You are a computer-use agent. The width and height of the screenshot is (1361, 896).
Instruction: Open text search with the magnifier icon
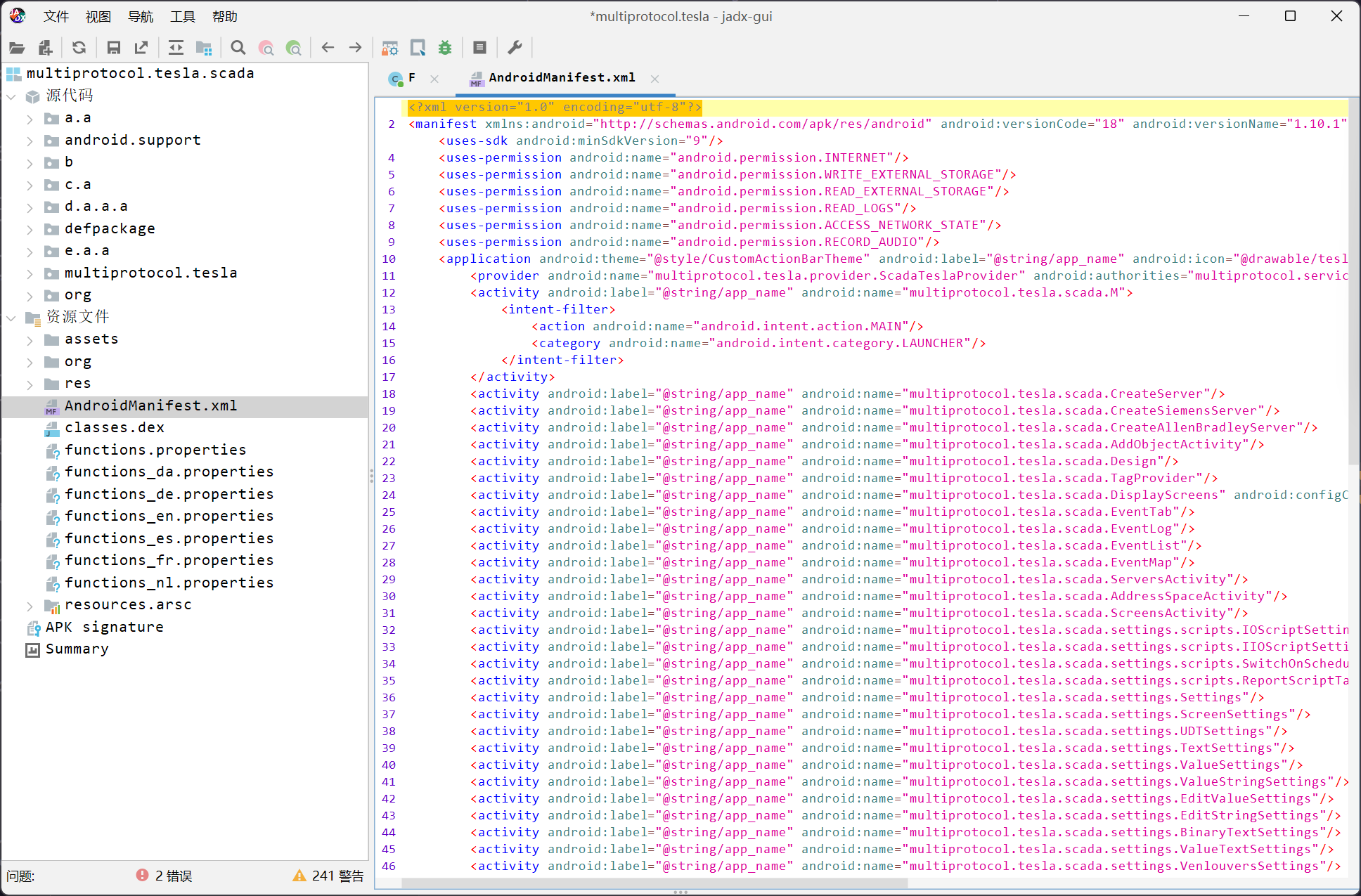point(238,48)
